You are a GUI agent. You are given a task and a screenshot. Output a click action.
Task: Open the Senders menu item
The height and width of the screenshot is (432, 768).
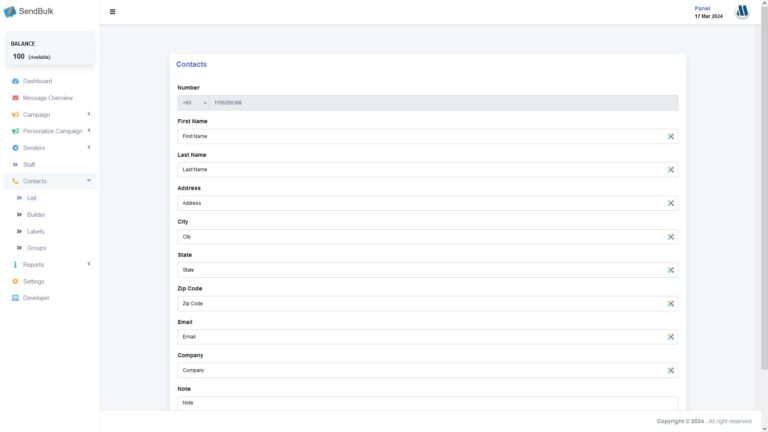pos(34,148)
